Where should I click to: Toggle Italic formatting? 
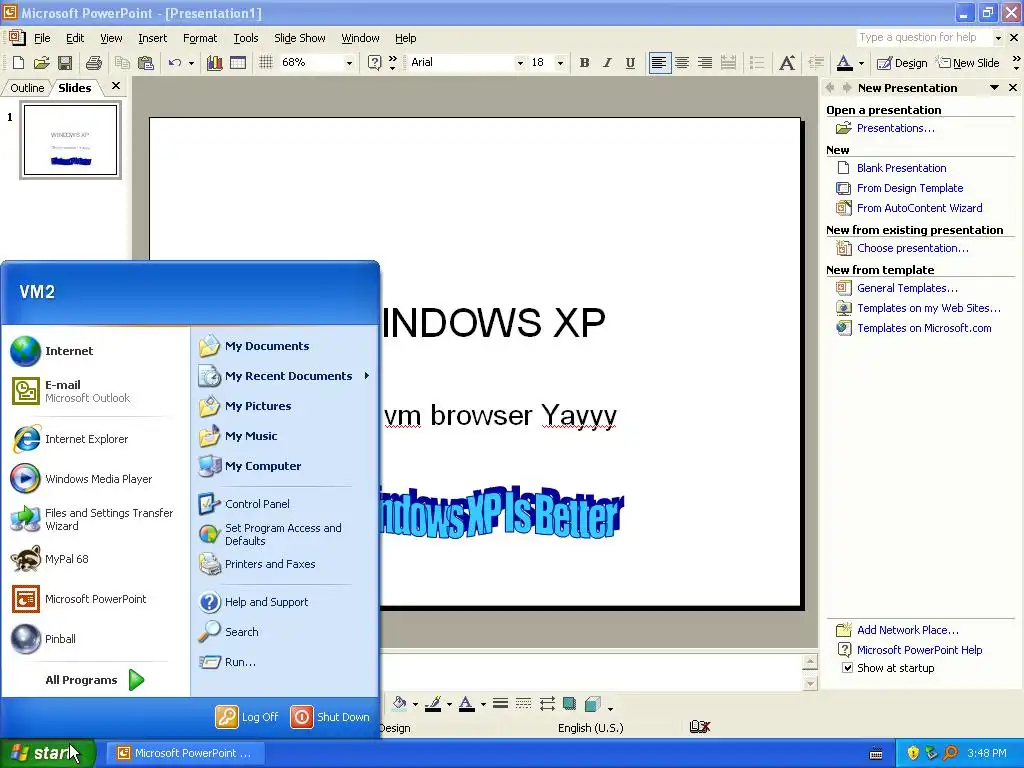(x=607, y=63)
